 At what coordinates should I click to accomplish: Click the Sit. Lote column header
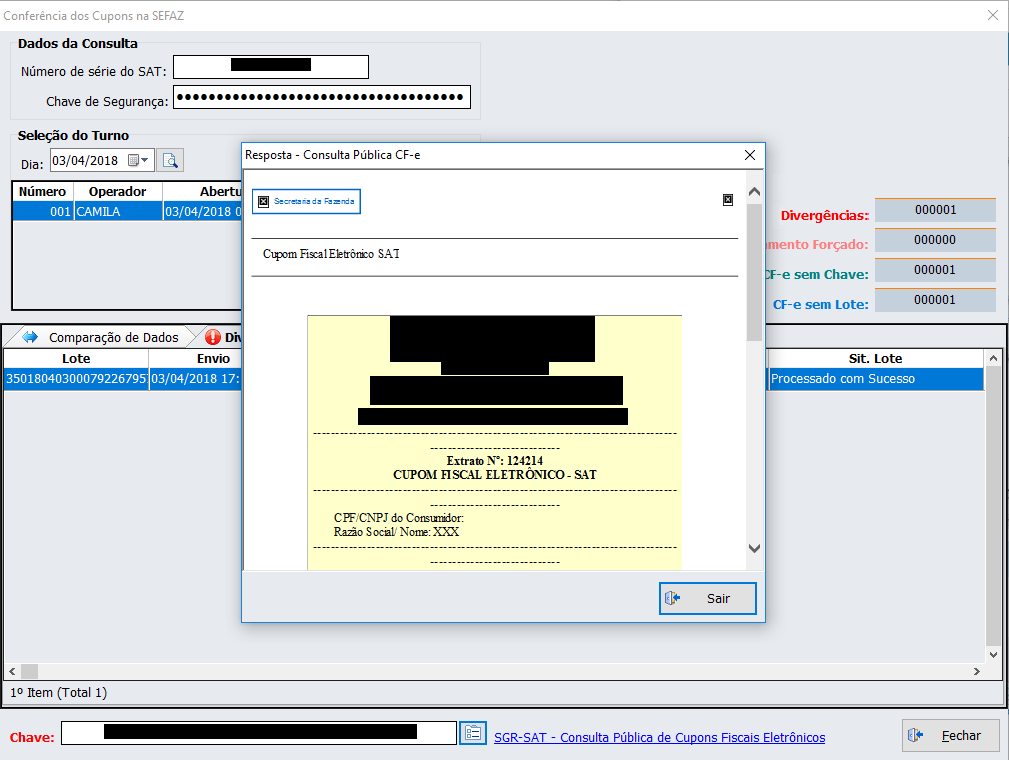pyautogui.click(x=874, y=358)
